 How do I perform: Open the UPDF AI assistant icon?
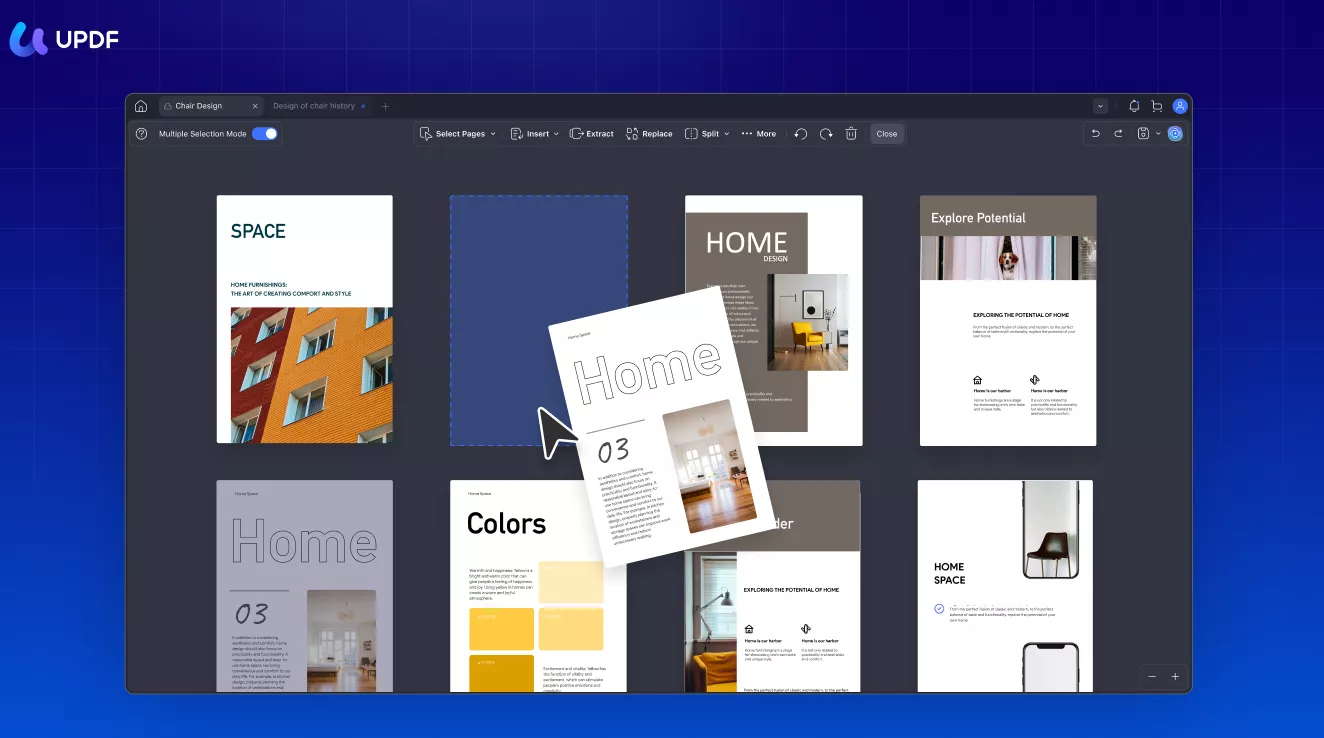tap(1175, 134)
